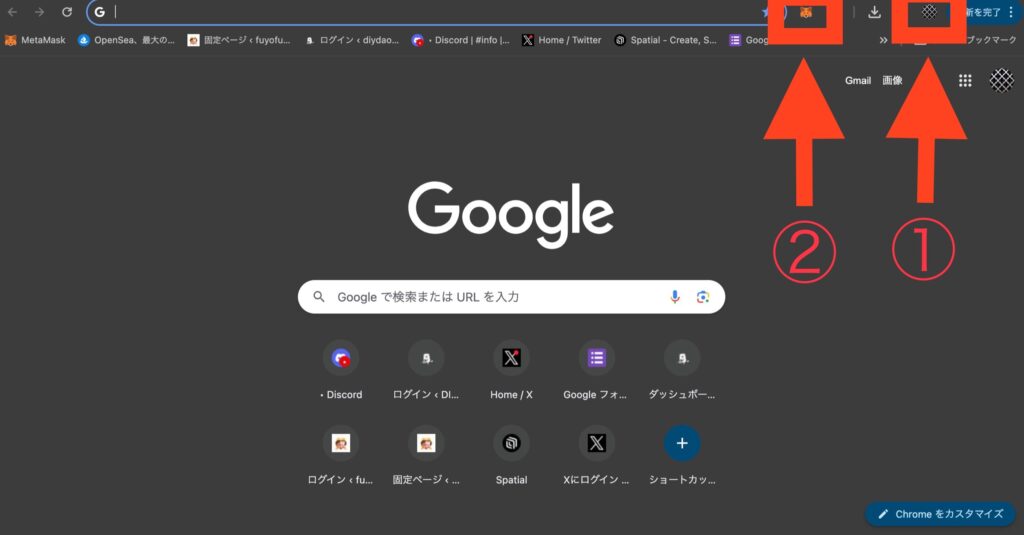Viewport: 1024px width, 535px height.
Task: Open MetaMask bookmark
Action: coord(35,40)
